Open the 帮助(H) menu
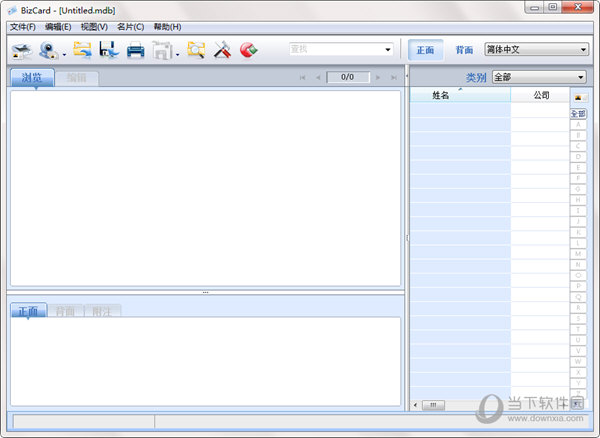Viewport: 600px width, 438px height. pyautogui.click(x=167, y=27)
